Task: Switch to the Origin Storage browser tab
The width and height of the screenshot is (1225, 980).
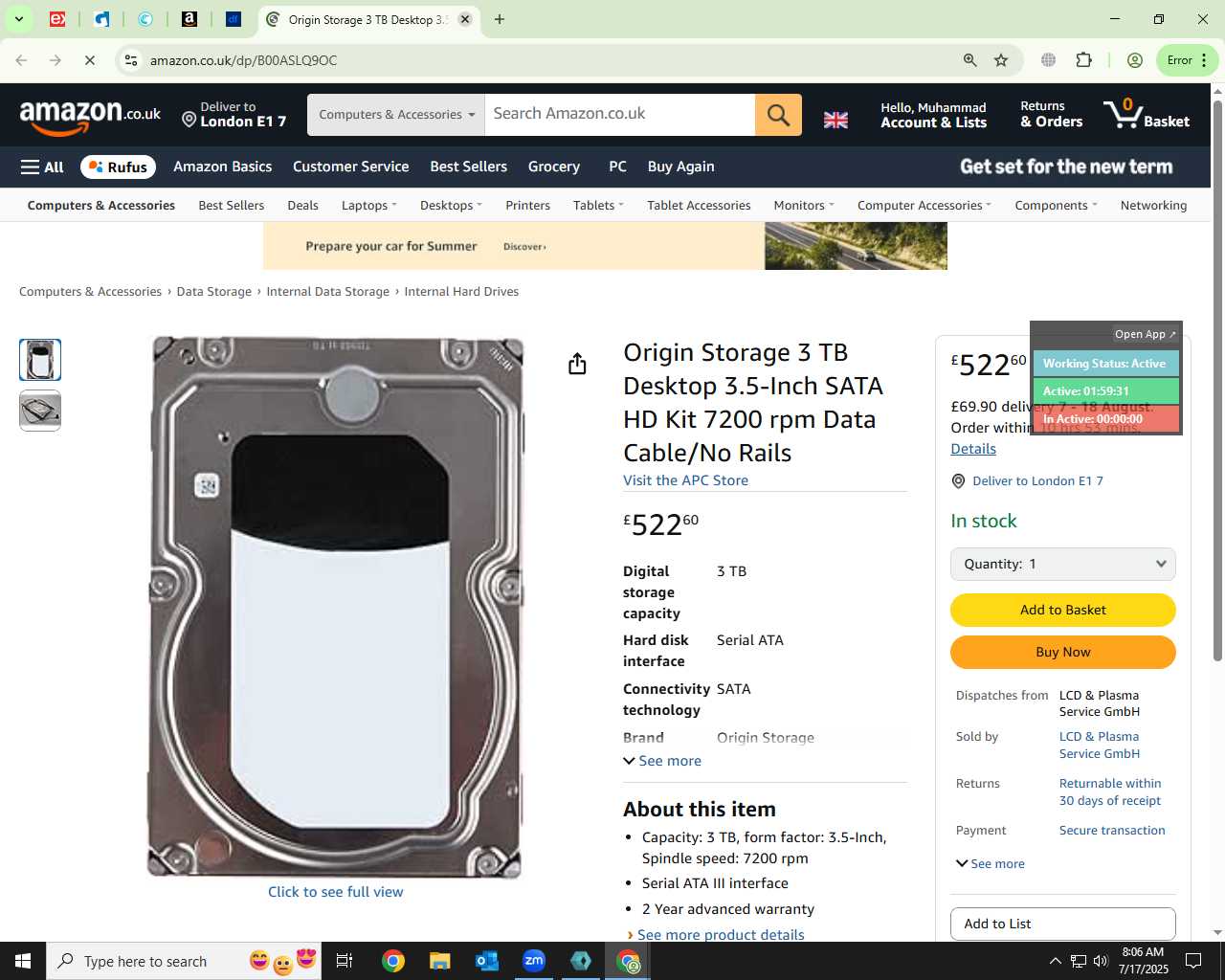Action: pos(368,19)
